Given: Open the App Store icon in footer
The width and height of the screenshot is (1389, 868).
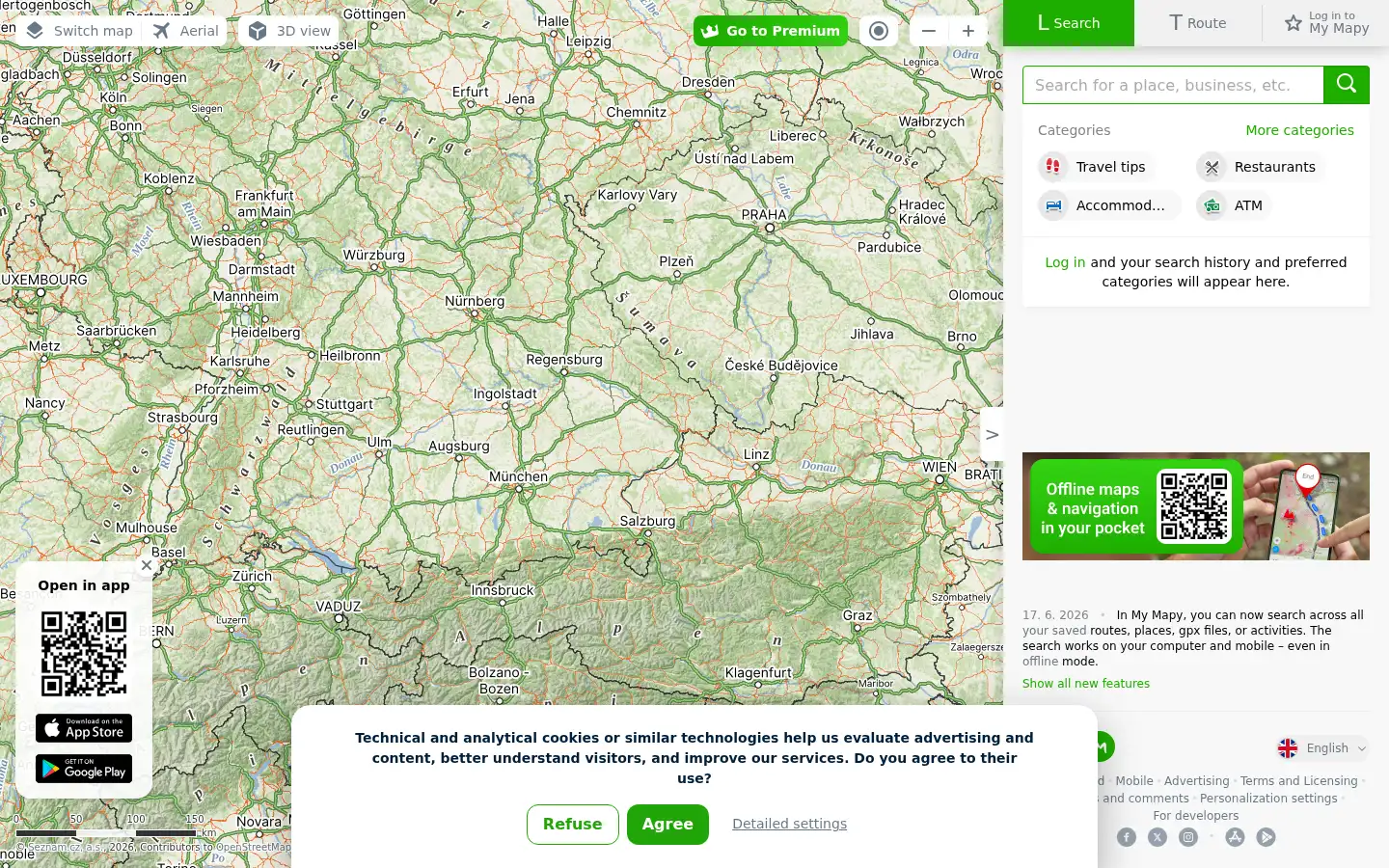Looking at the screenshot, I should [1235, 837].
